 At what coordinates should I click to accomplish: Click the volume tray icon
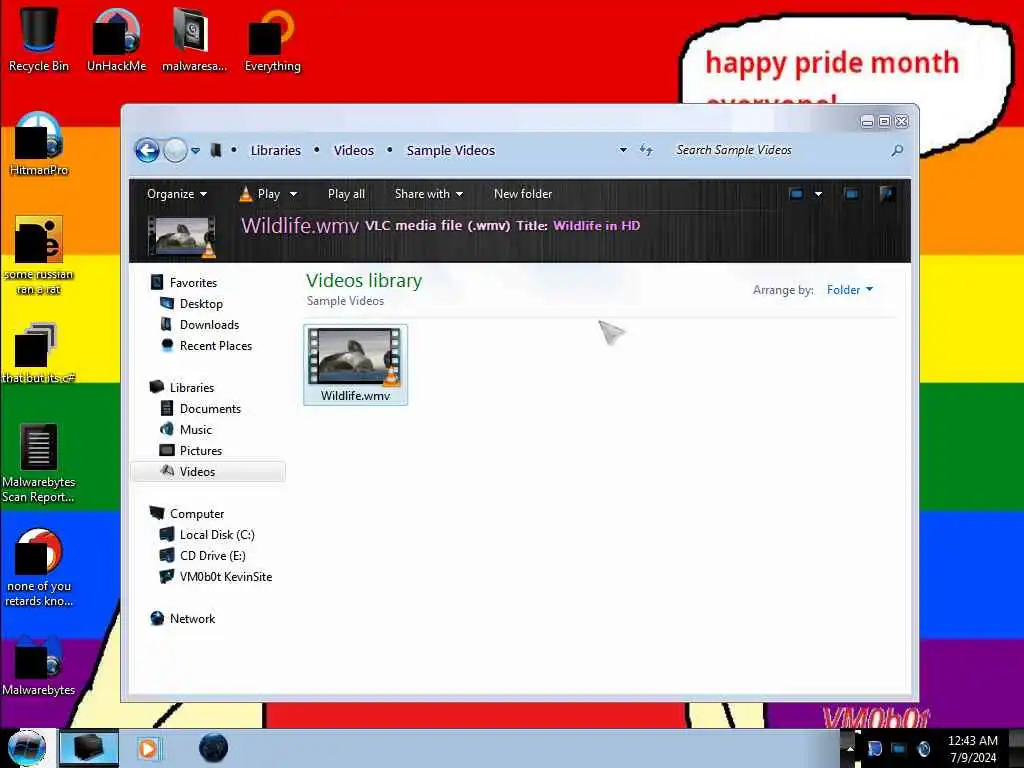pos(923,748)
